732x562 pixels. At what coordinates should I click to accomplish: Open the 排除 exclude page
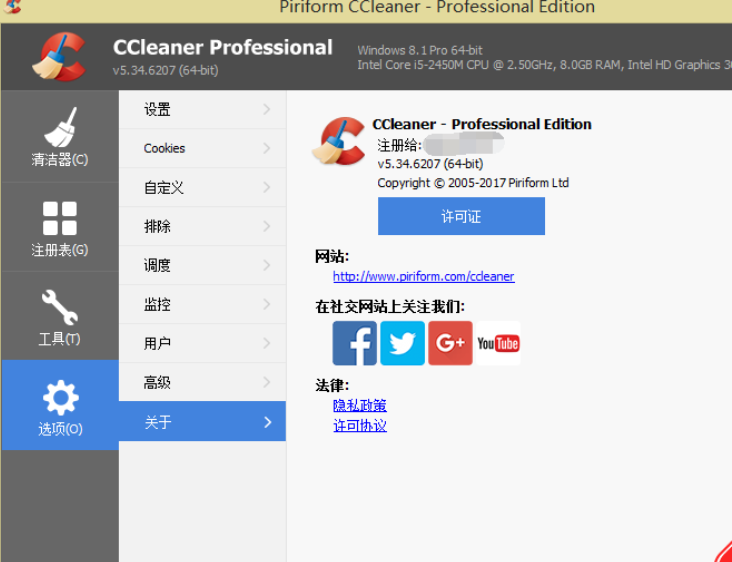click(x=203, y=226)
